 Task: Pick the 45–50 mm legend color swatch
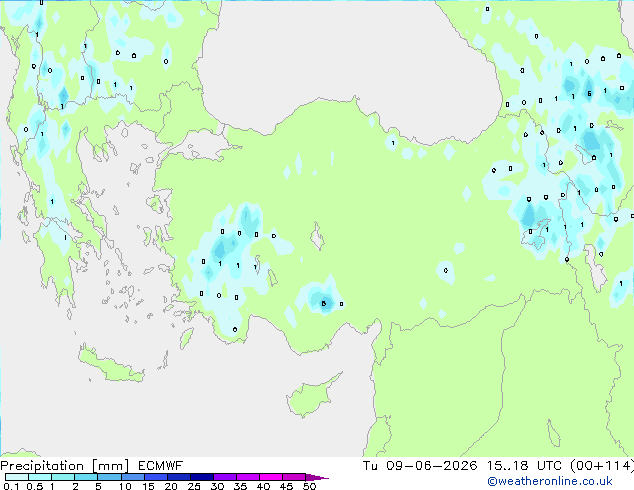pyautogui.click(x=294, y=477)
